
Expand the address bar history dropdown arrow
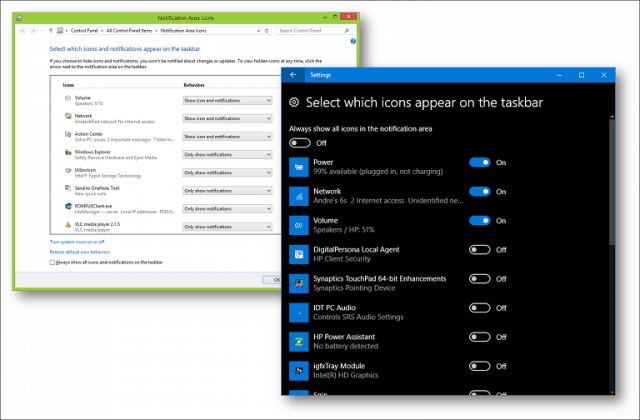coord(258,31)
